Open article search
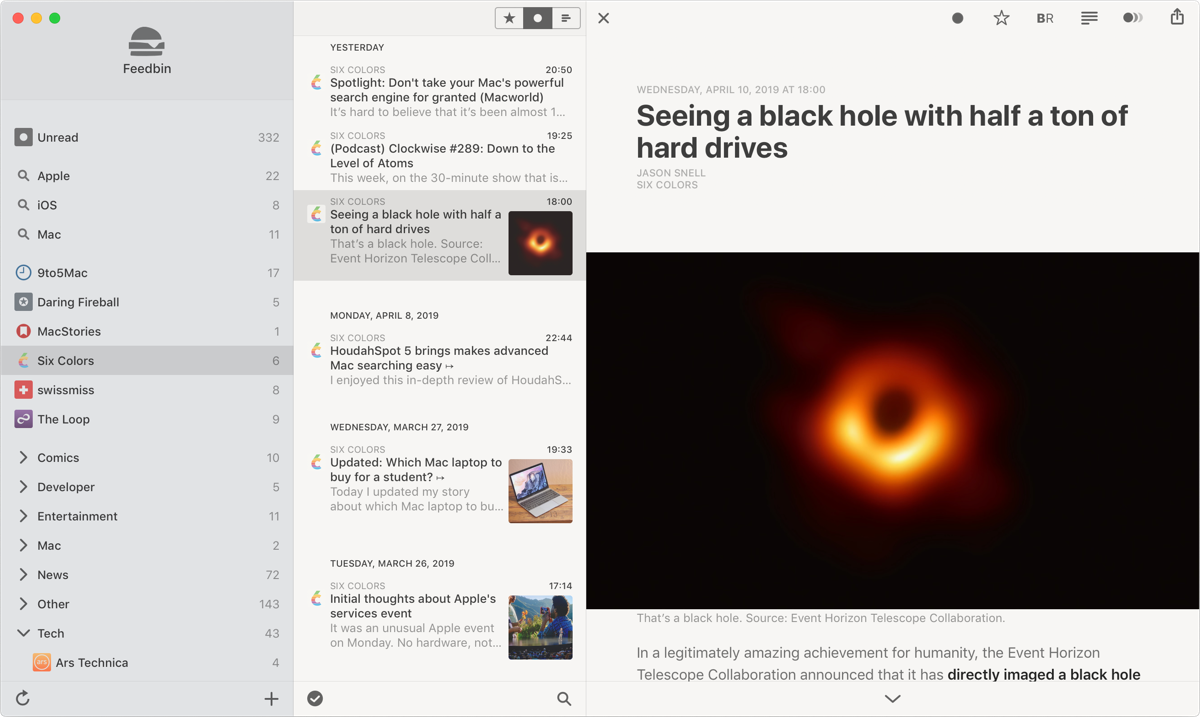The image size is (1200, 717). [x=564, y=698]
